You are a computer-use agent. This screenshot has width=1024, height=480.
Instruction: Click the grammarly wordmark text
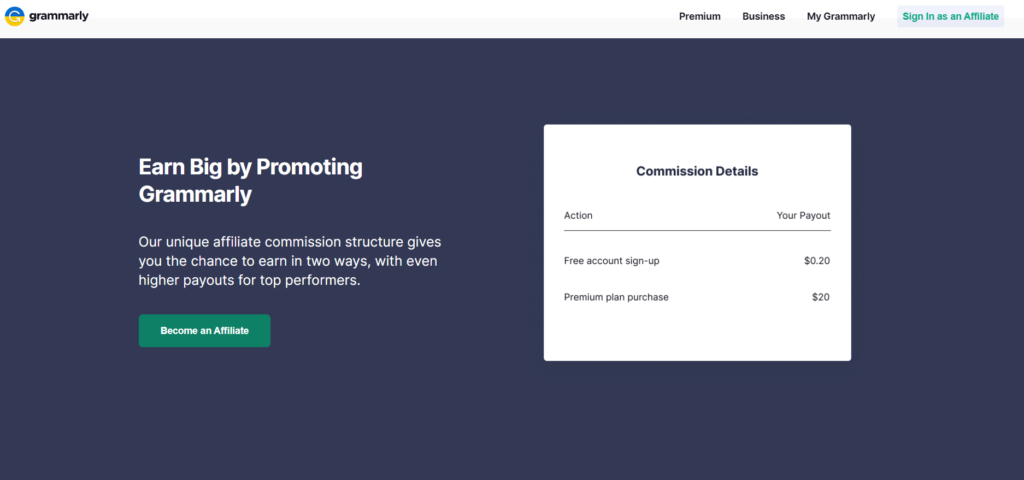[59, 16]
